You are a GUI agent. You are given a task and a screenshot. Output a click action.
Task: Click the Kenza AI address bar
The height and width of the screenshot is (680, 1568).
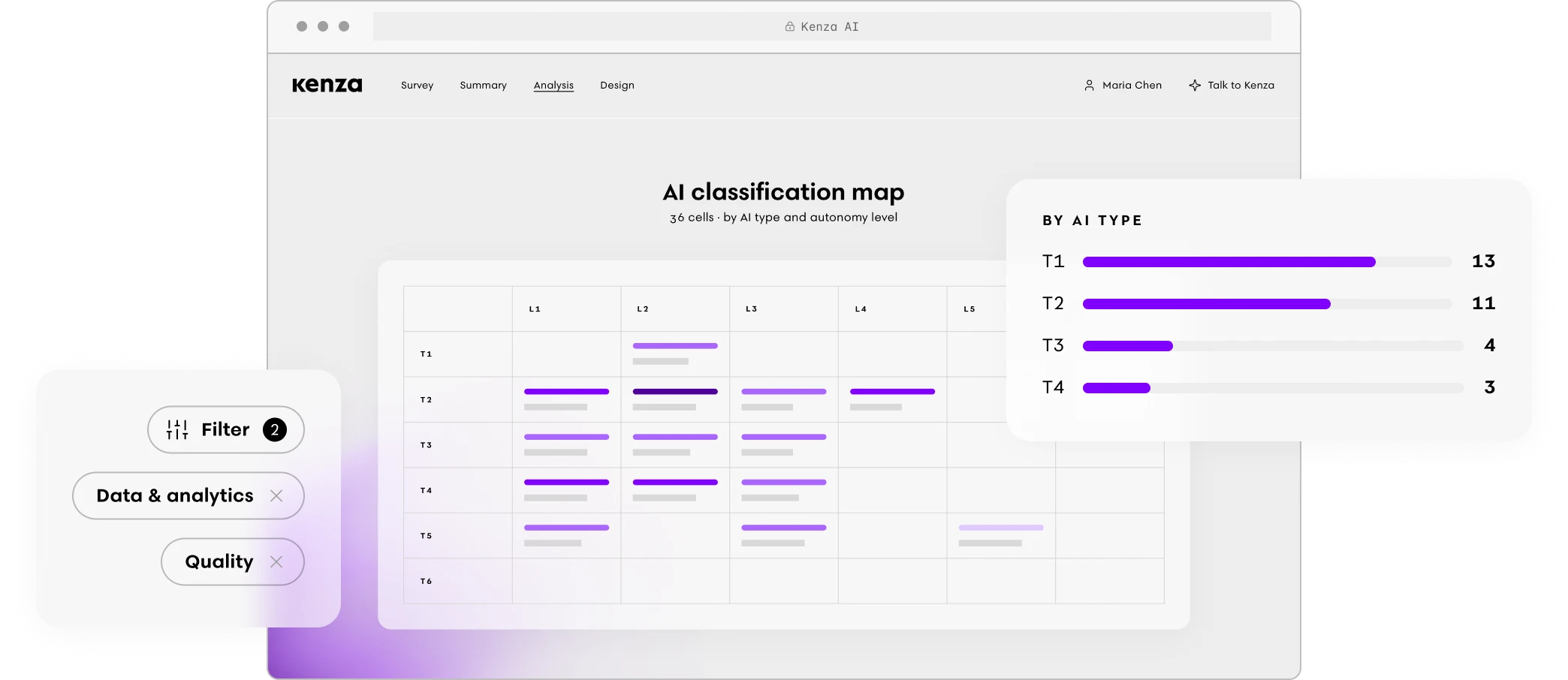[x=822, y=26]
